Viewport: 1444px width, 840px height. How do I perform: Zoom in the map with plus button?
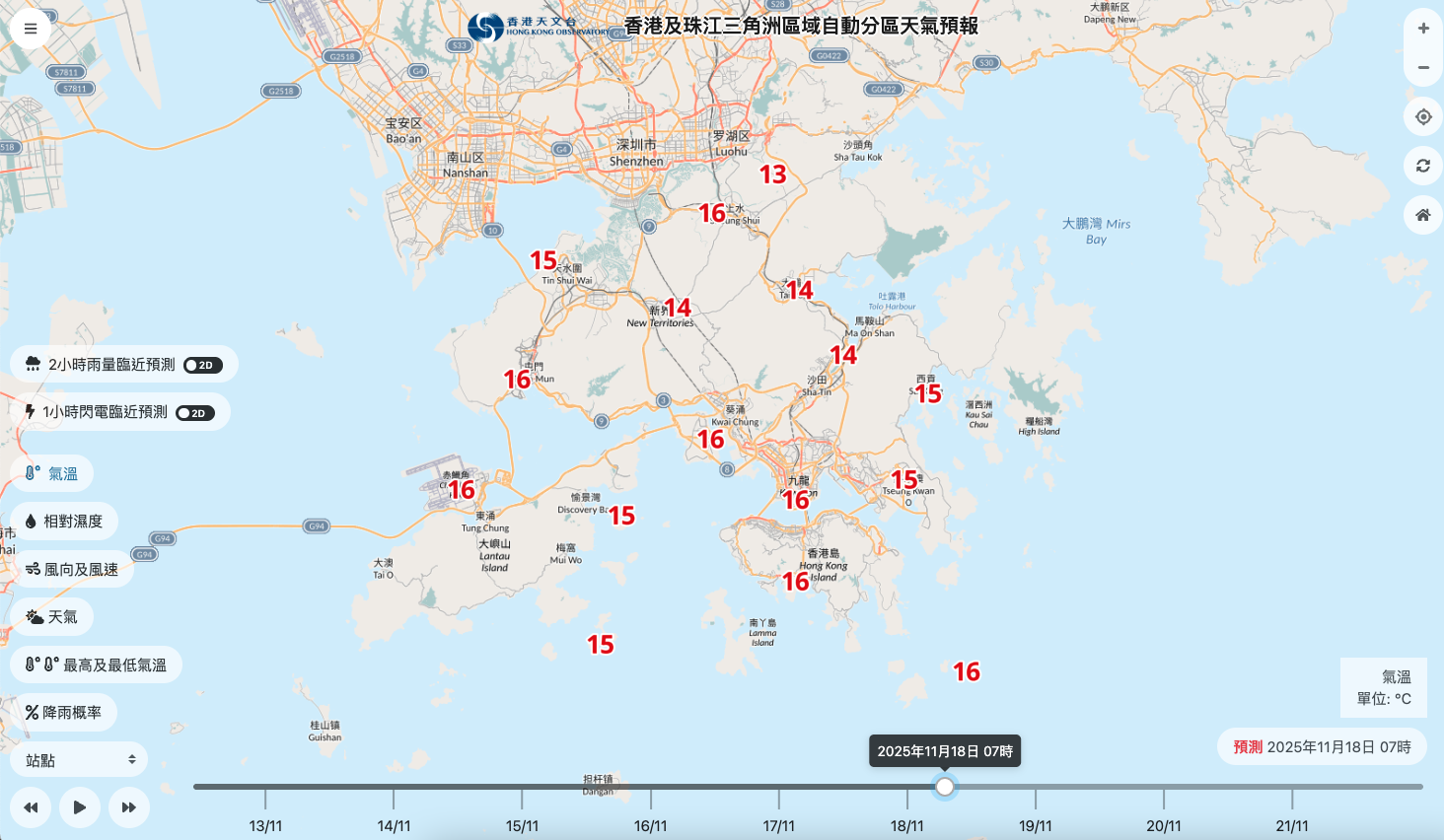[1422, 29]
